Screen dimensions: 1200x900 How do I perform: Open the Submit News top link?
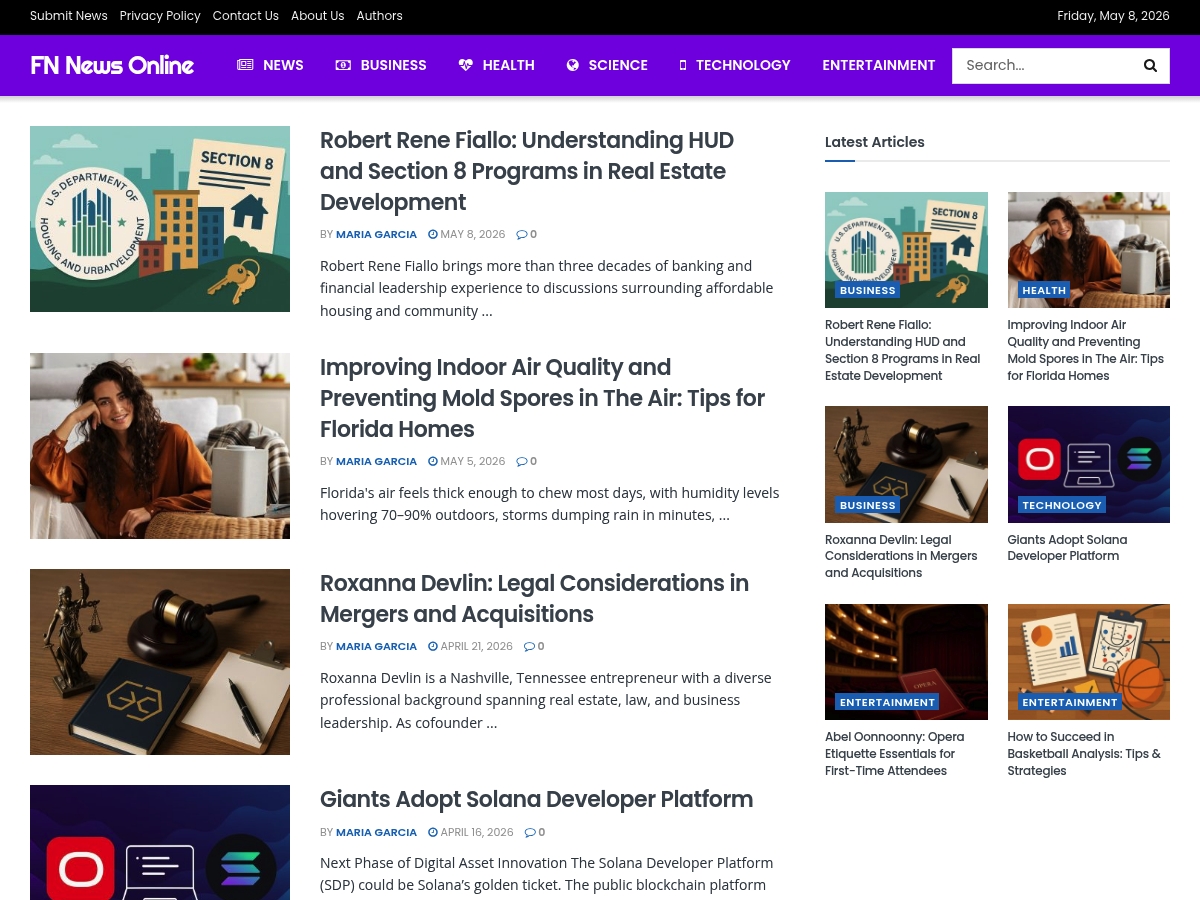(x=69, y=16)
